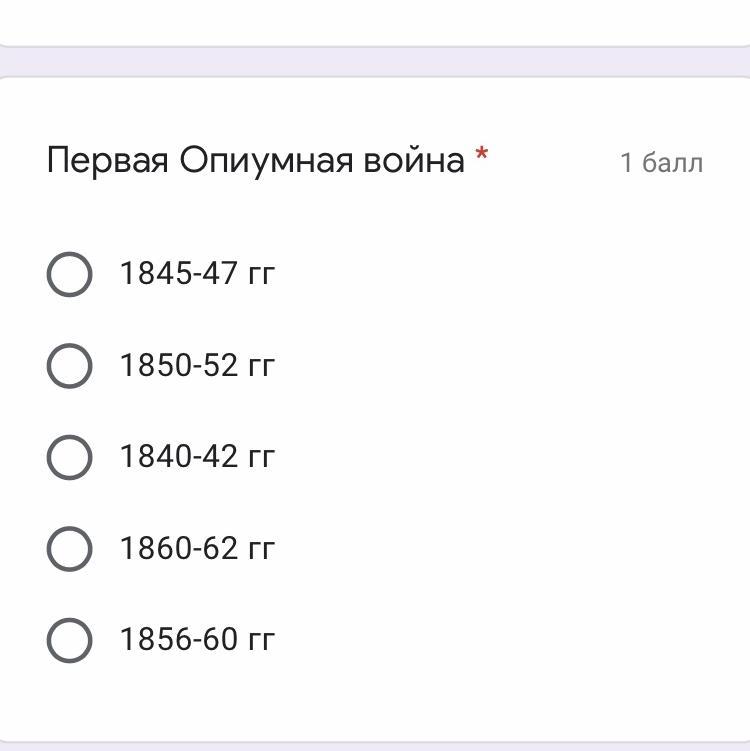The height and width of the screenshot is (751, 750).
Task: Click the word 'Первая' in the question
Action: point(107,160)
